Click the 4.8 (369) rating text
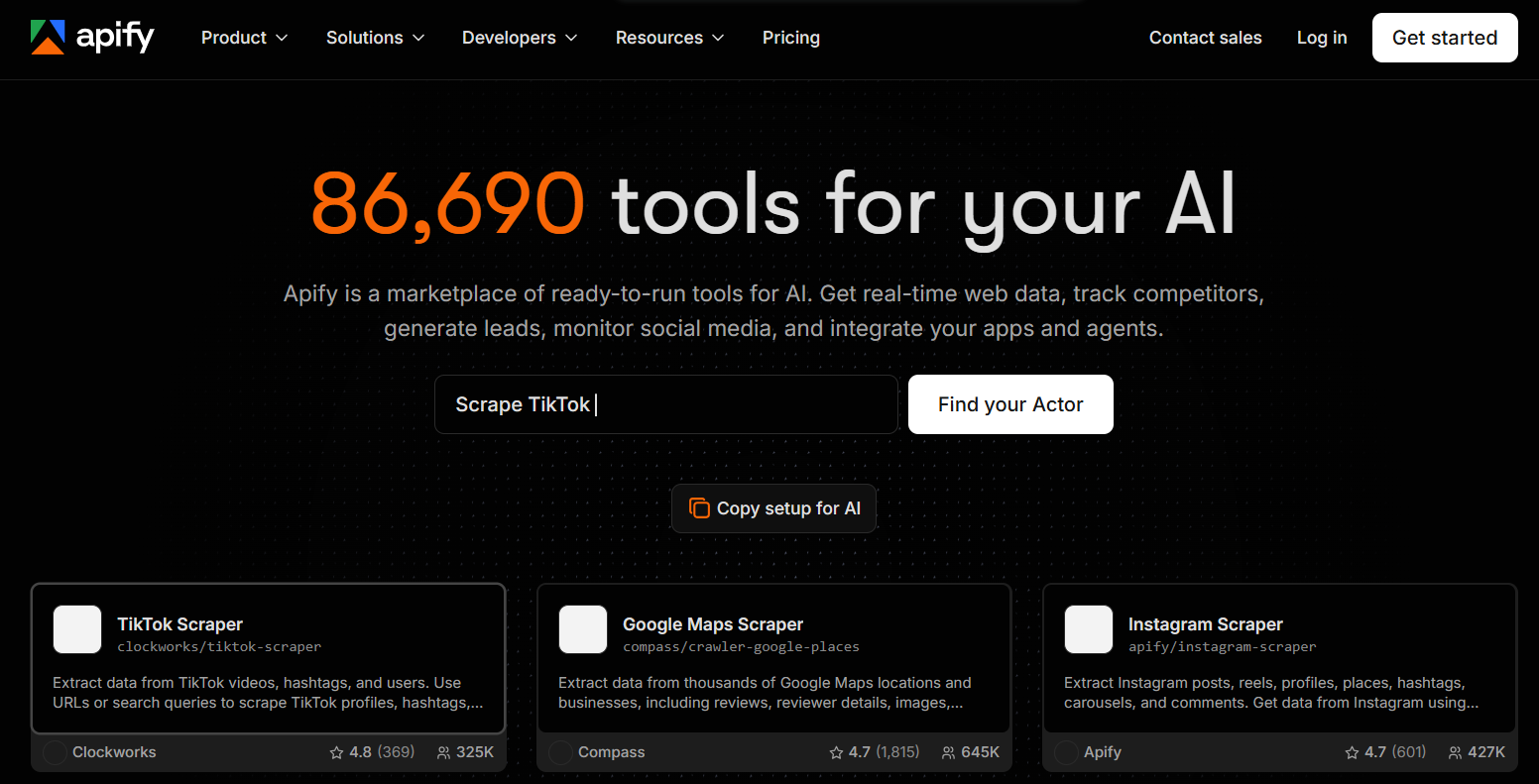1539x784 pixels. [382, 752]
